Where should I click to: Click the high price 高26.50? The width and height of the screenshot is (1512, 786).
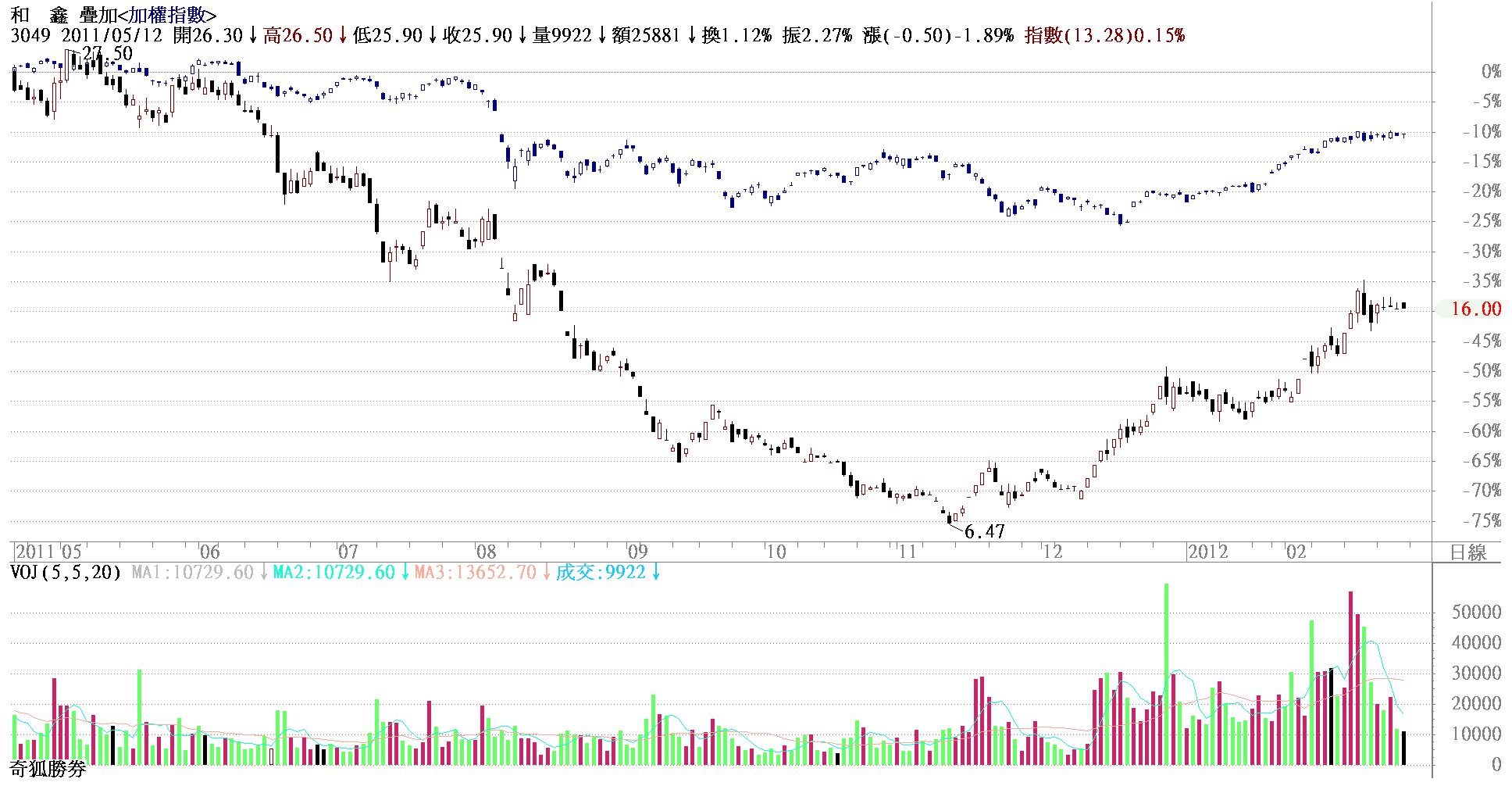point(298,35)
